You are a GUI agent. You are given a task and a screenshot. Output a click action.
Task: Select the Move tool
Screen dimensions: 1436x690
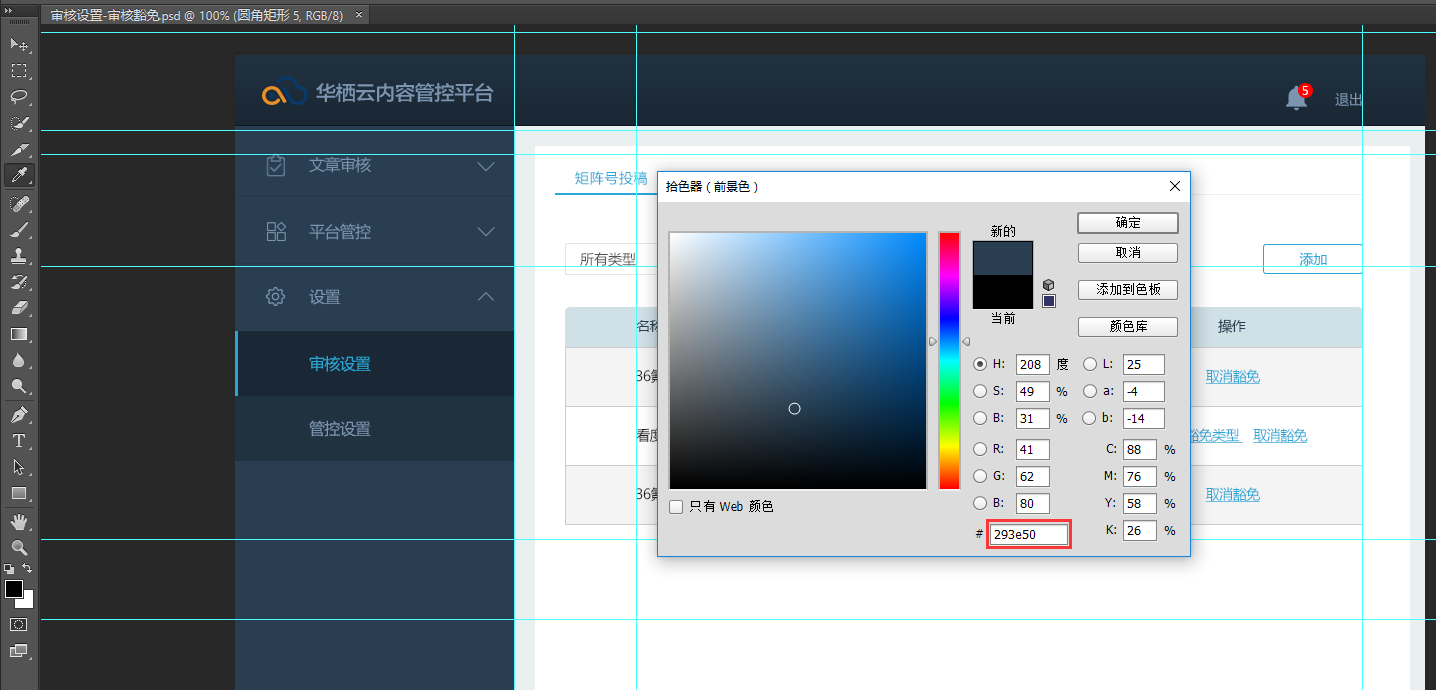click(x=19, y=45)
